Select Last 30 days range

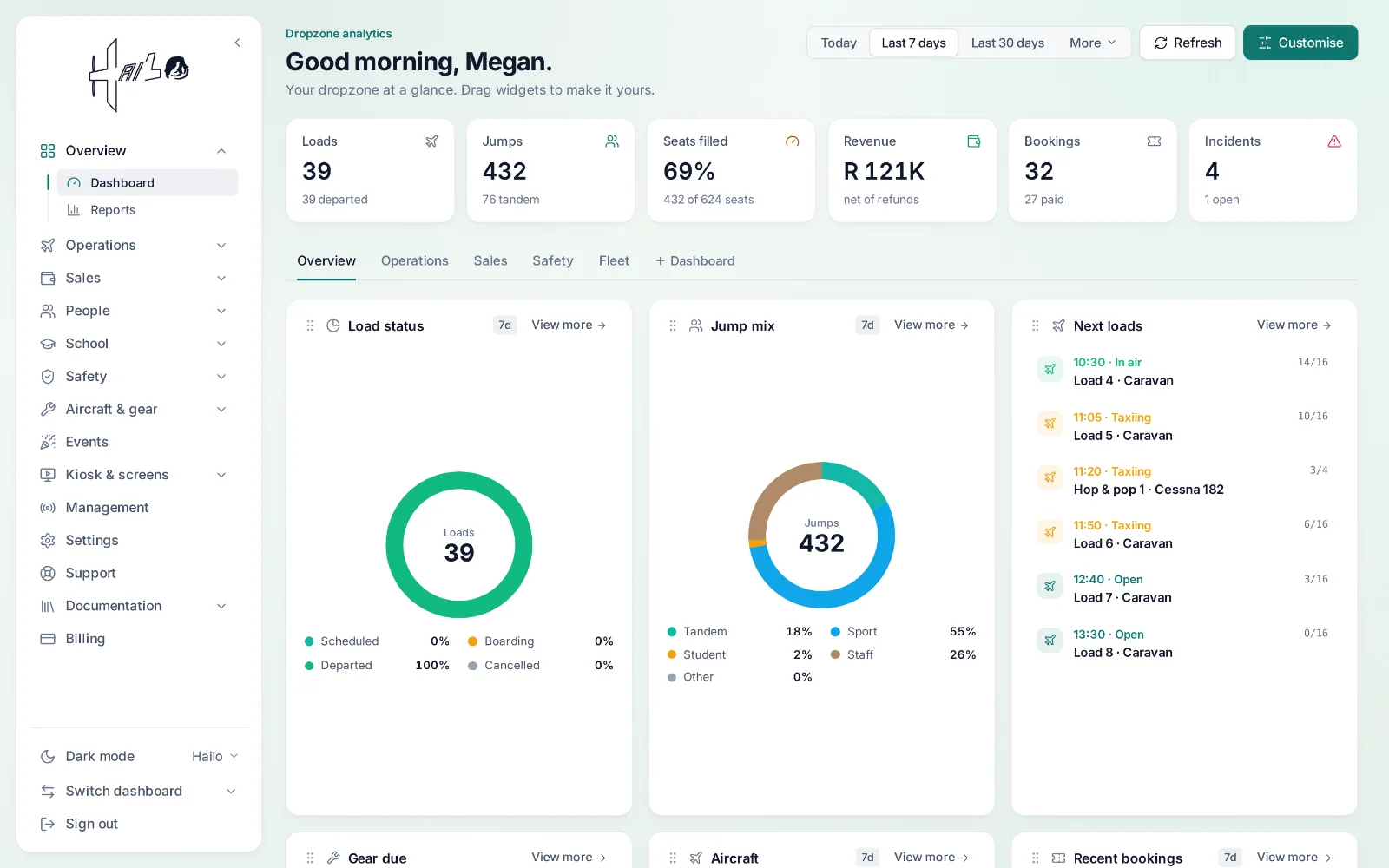point(1007,43)
